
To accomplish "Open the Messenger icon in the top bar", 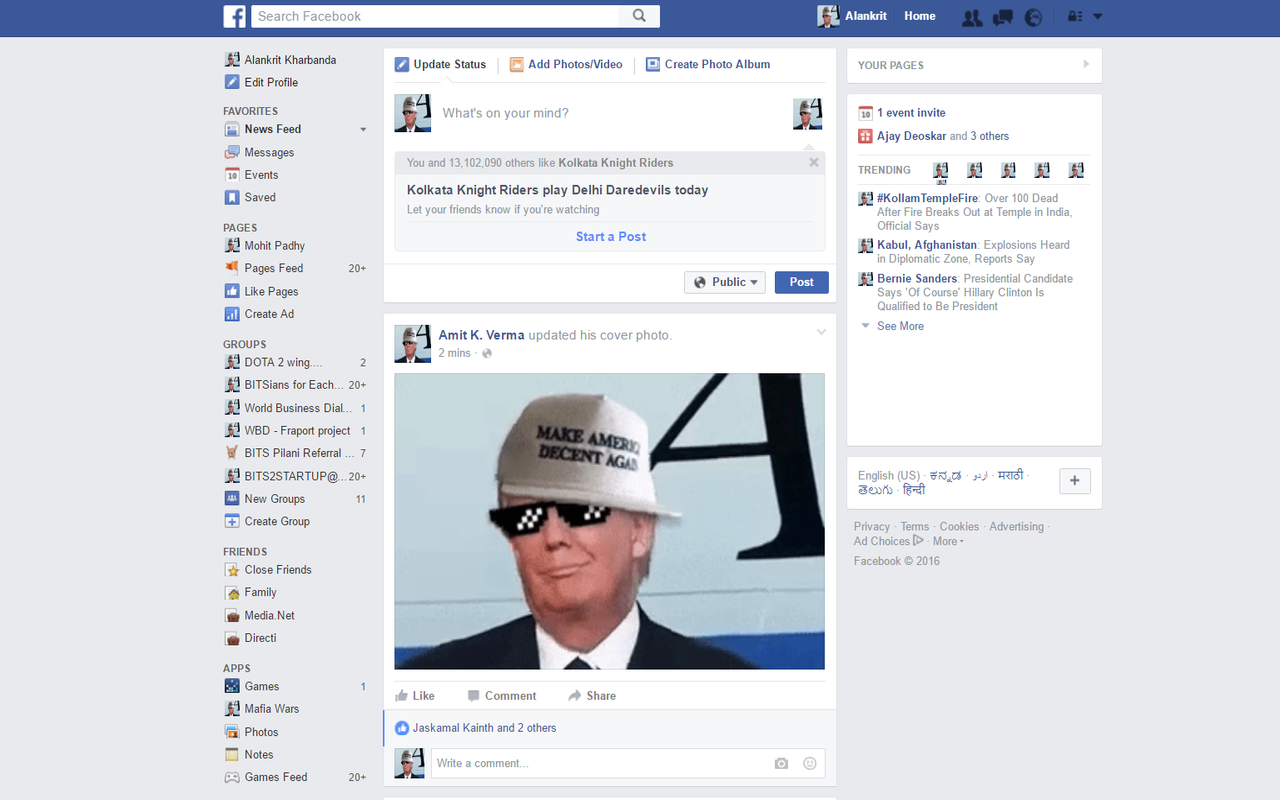I will pyautogui.click(x=1002, y=16).
